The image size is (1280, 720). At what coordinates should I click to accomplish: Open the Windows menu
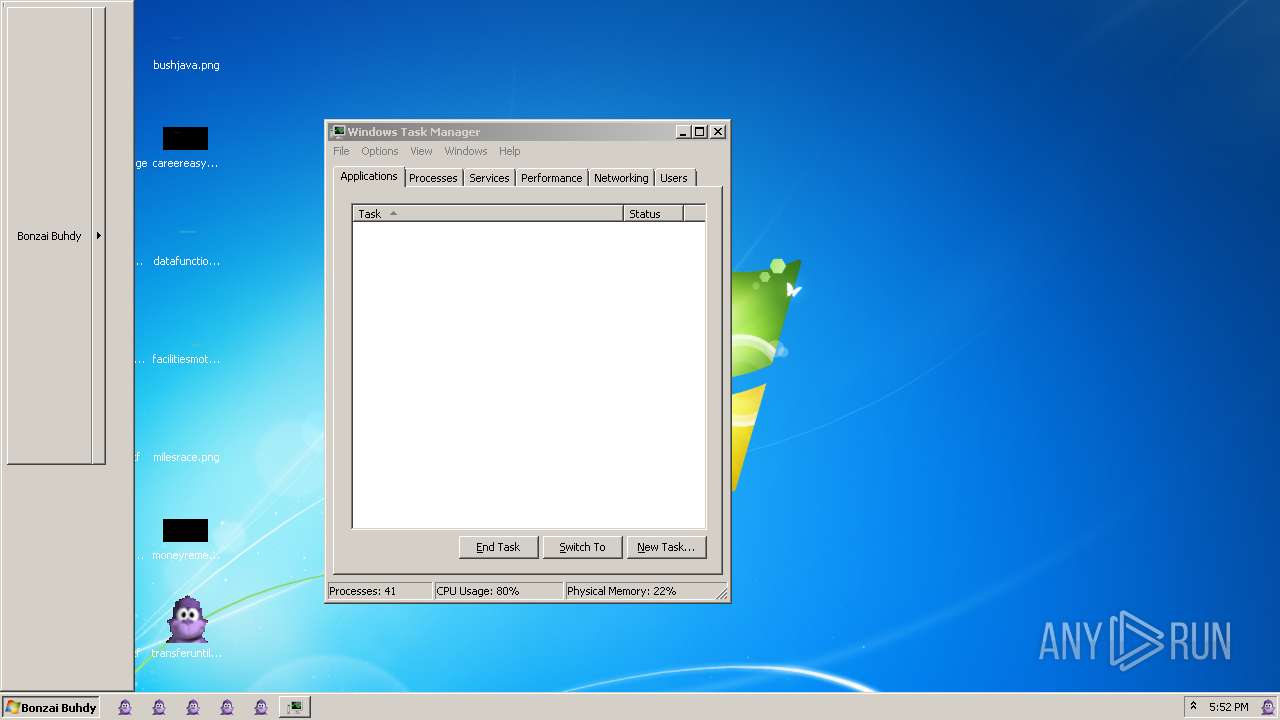click(x=466, y=151)
